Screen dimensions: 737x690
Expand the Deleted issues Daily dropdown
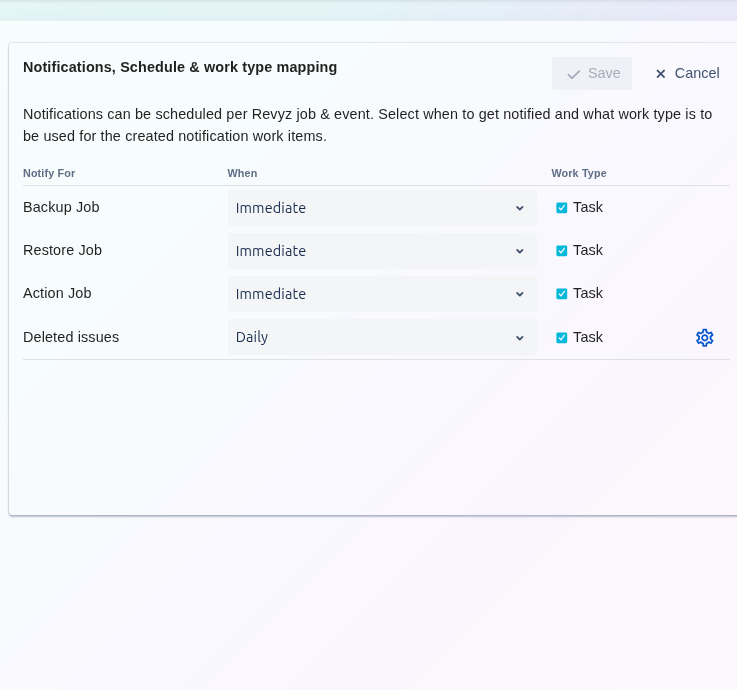[x=381, y=337]
